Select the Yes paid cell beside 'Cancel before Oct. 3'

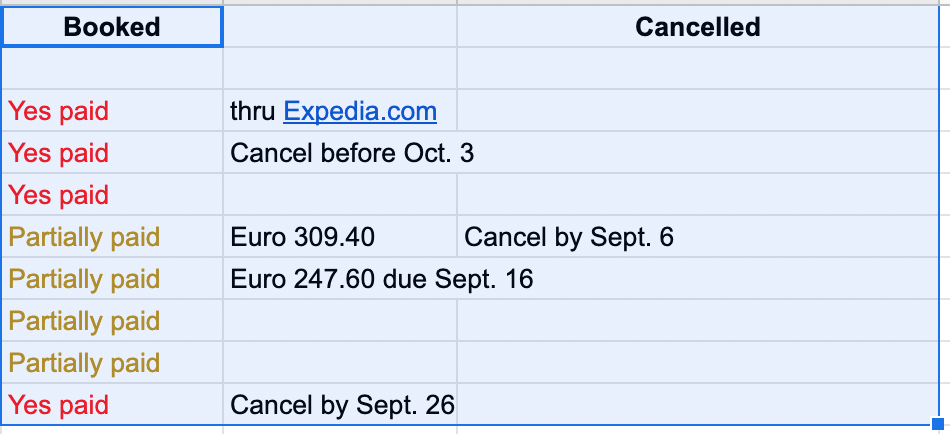[112, 152]
